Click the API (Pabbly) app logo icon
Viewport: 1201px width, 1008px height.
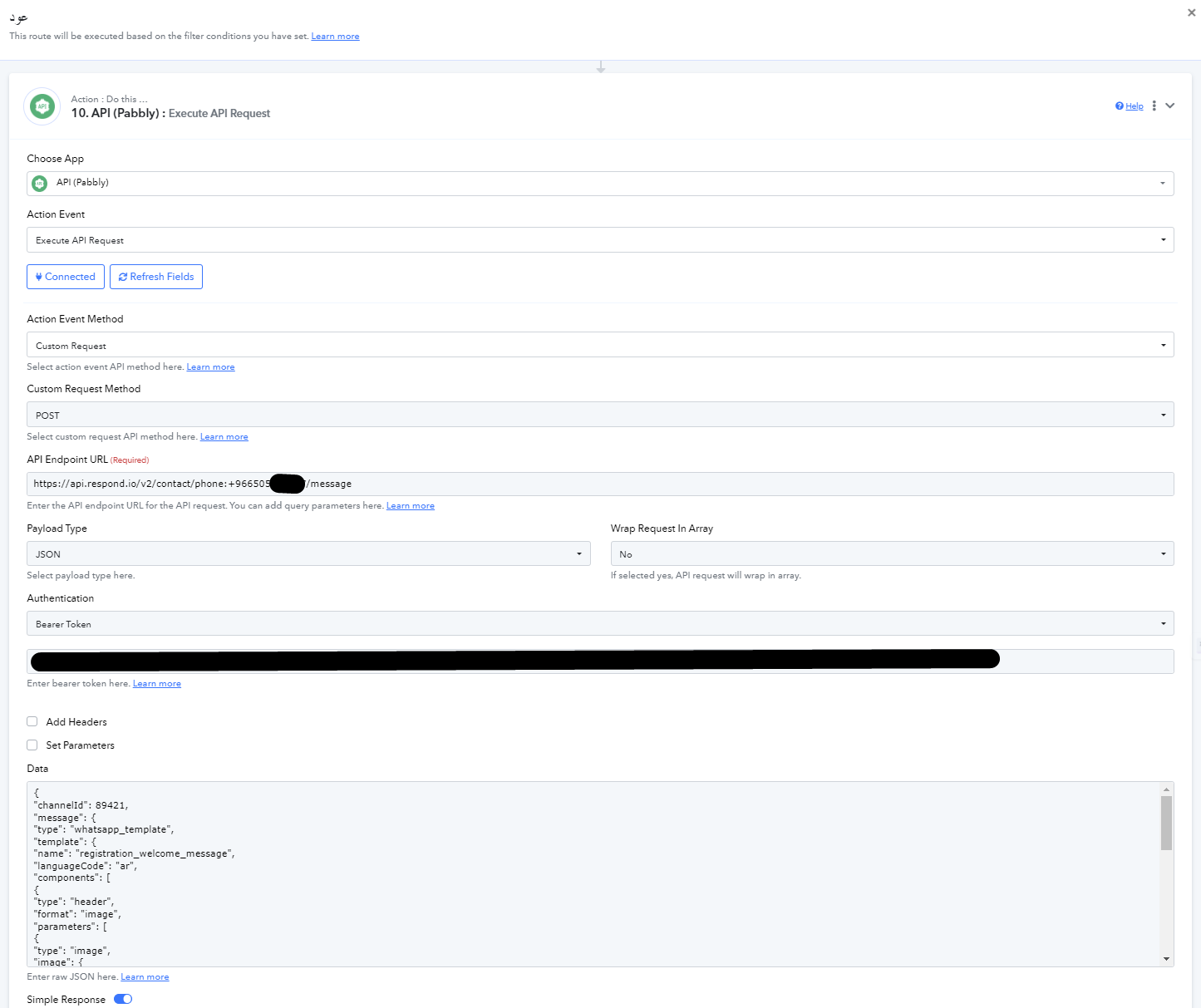[x=42, y=106]
